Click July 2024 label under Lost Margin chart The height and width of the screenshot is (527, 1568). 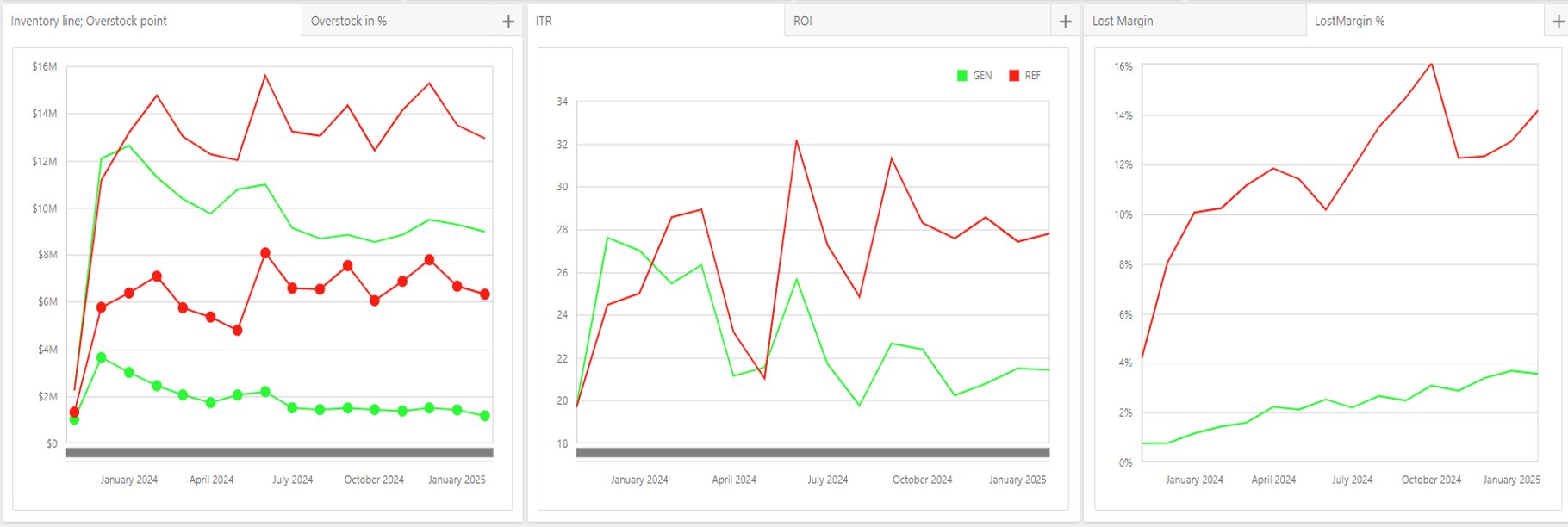(1352, 480)
